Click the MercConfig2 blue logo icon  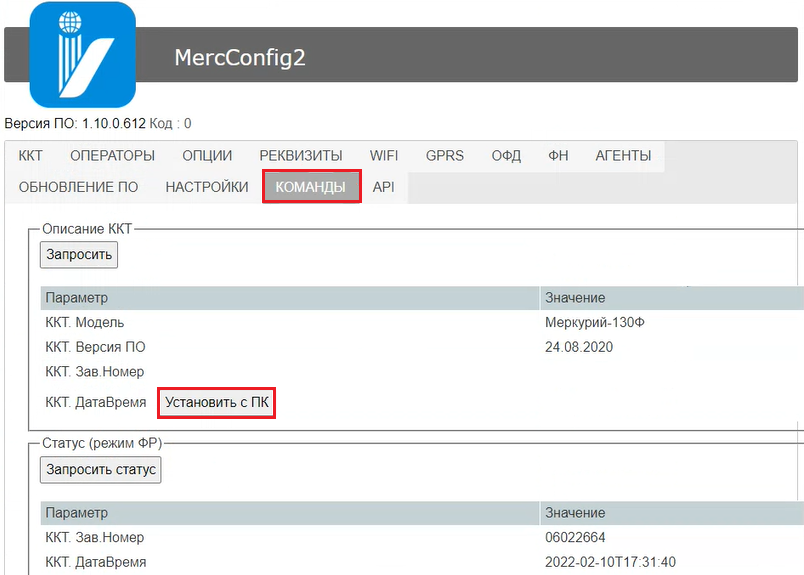(x=83, y=54)
